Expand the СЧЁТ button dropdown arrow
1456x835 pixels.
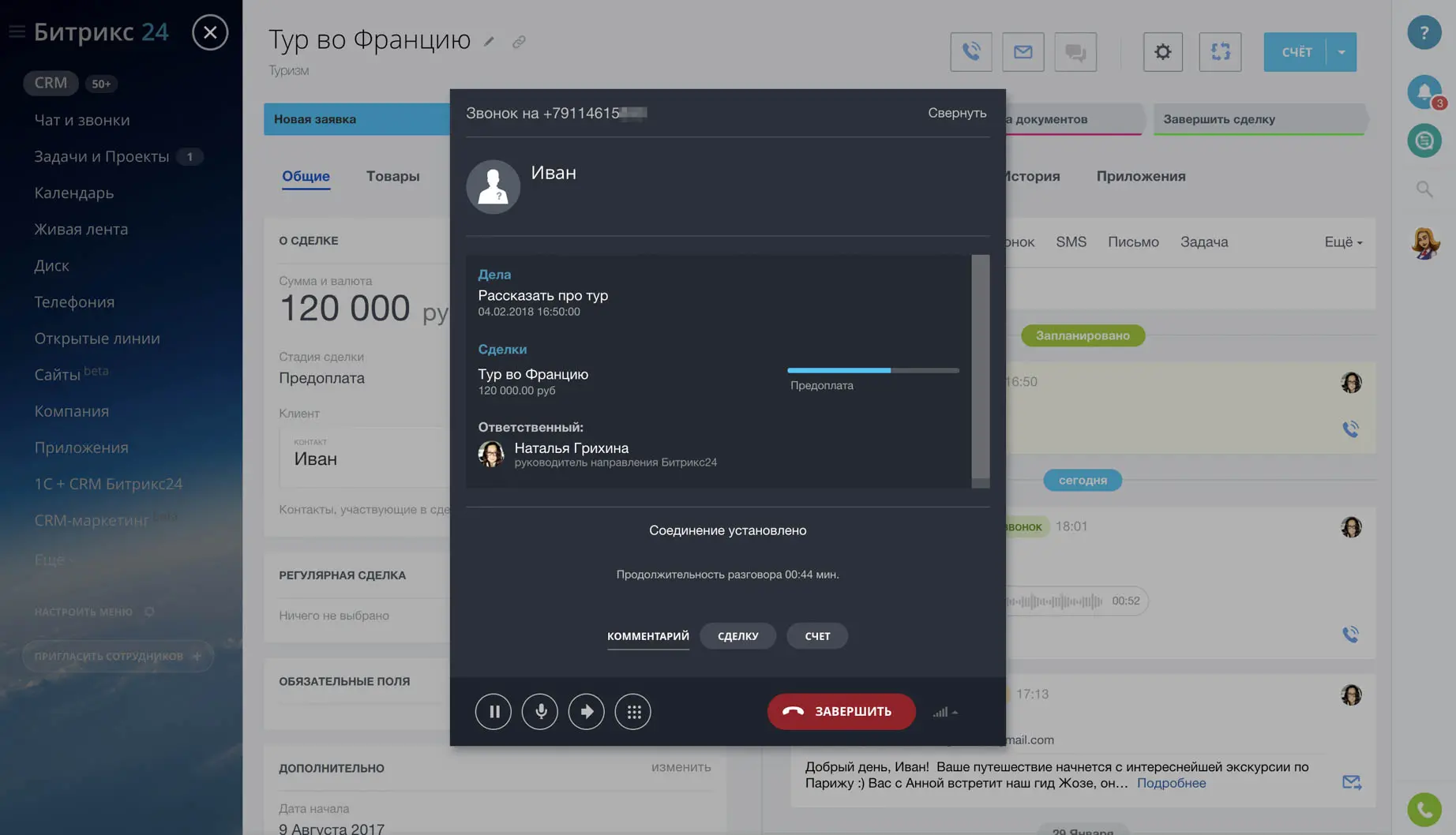(x=1342, y=52)
